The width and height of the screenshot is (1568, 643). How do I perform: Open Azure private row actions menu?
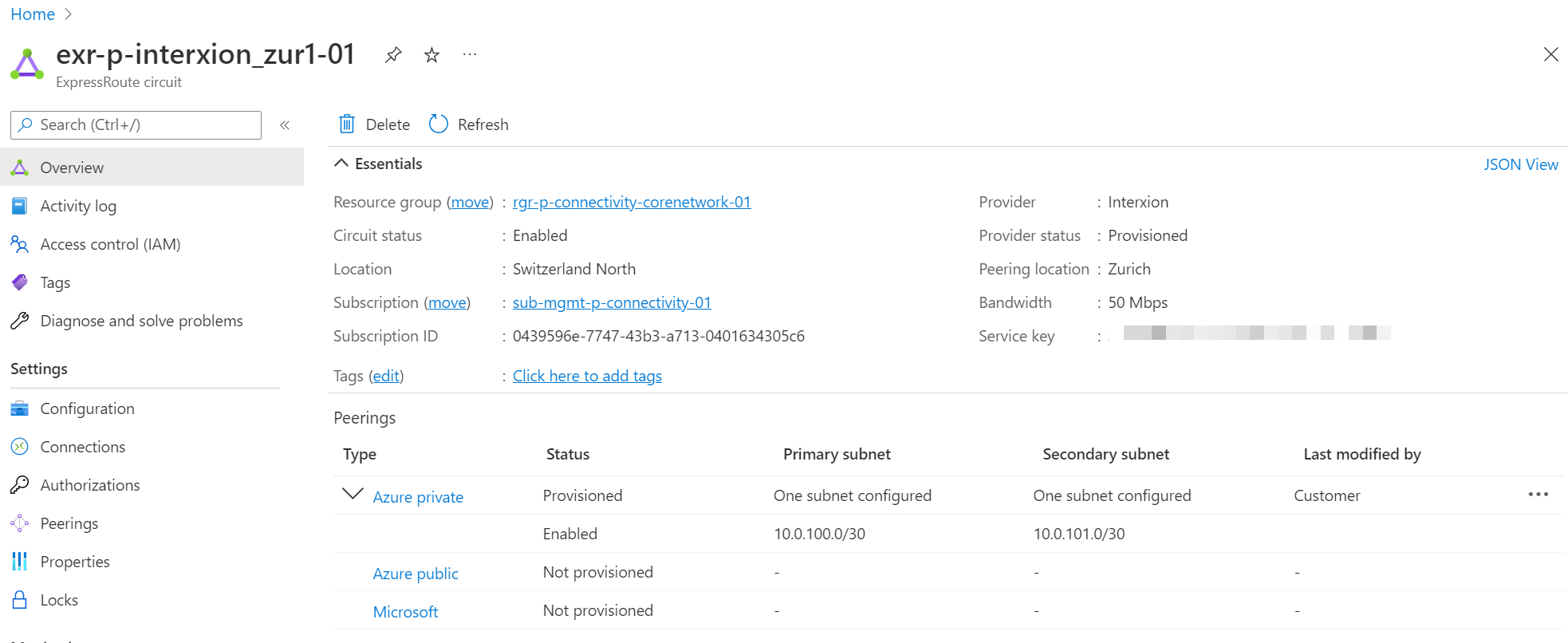click(x=1538, y=495)
